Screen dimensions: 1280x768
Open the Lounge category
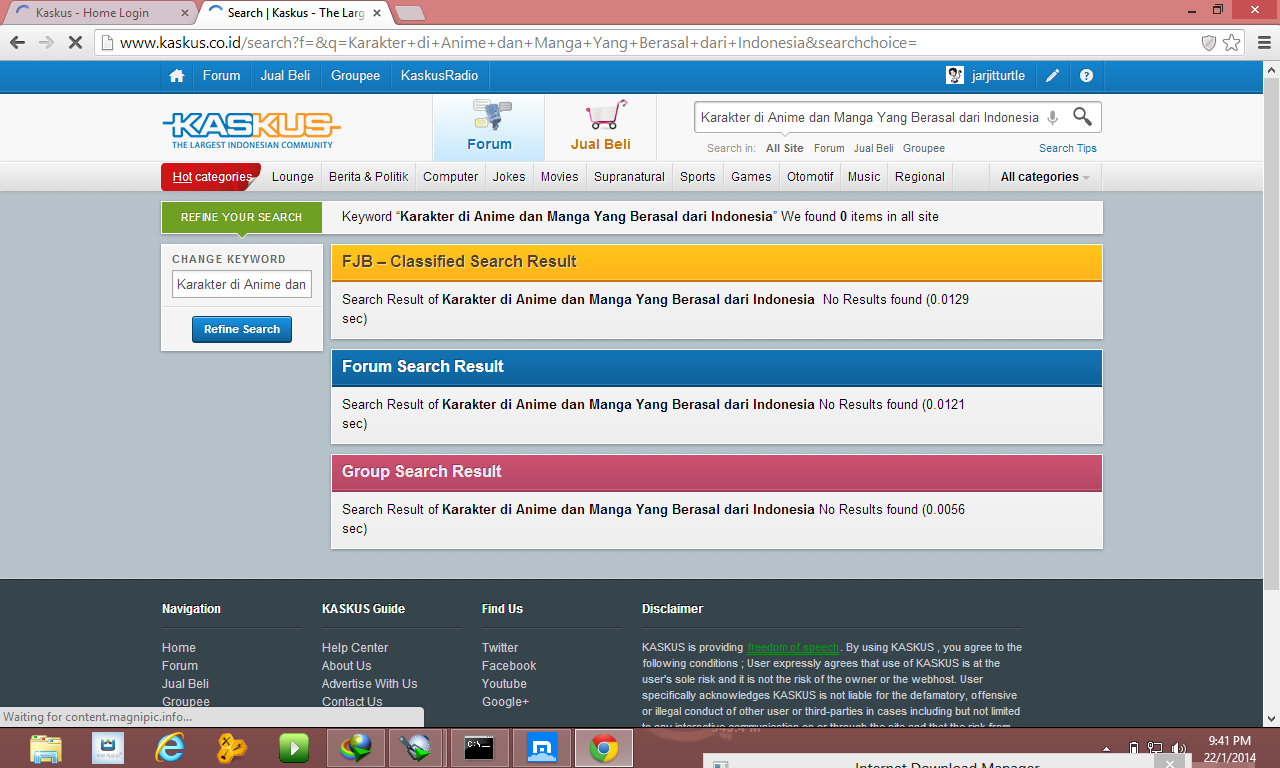click(x=293, y=177)
